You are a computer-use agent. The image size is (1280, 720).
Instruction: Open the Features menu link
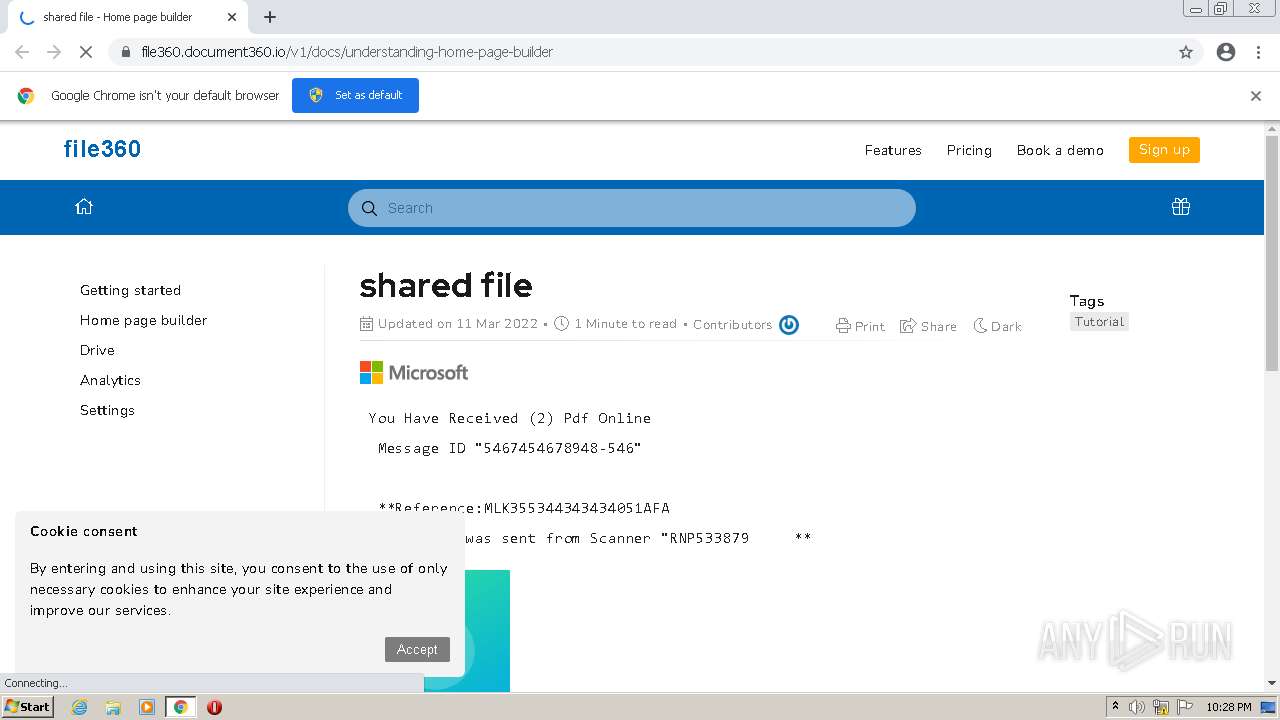click(x=893, y=150)
